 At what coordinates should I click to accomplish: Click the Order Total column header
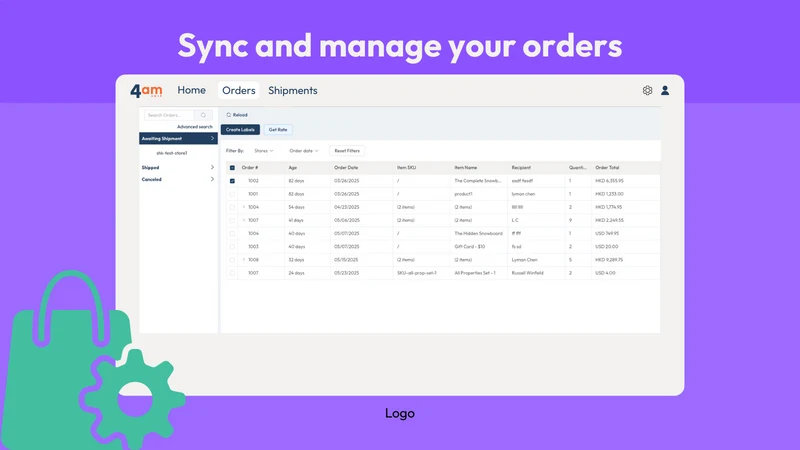607,167
